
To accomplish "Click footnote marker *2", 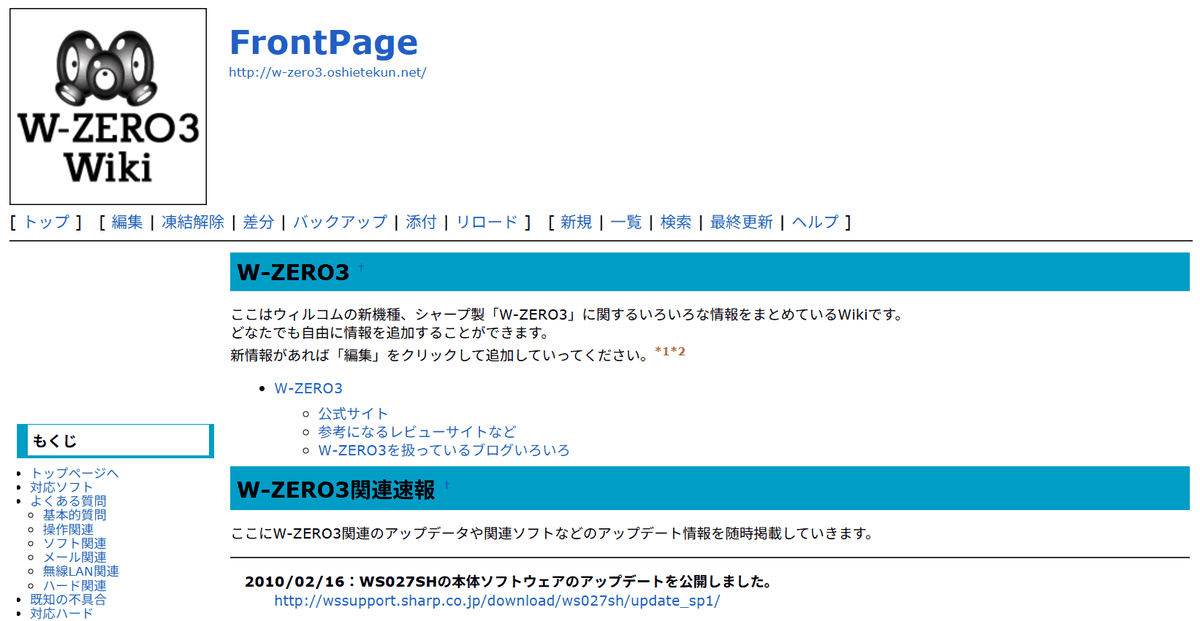I will pyautogui.click(x=678, y=352).
